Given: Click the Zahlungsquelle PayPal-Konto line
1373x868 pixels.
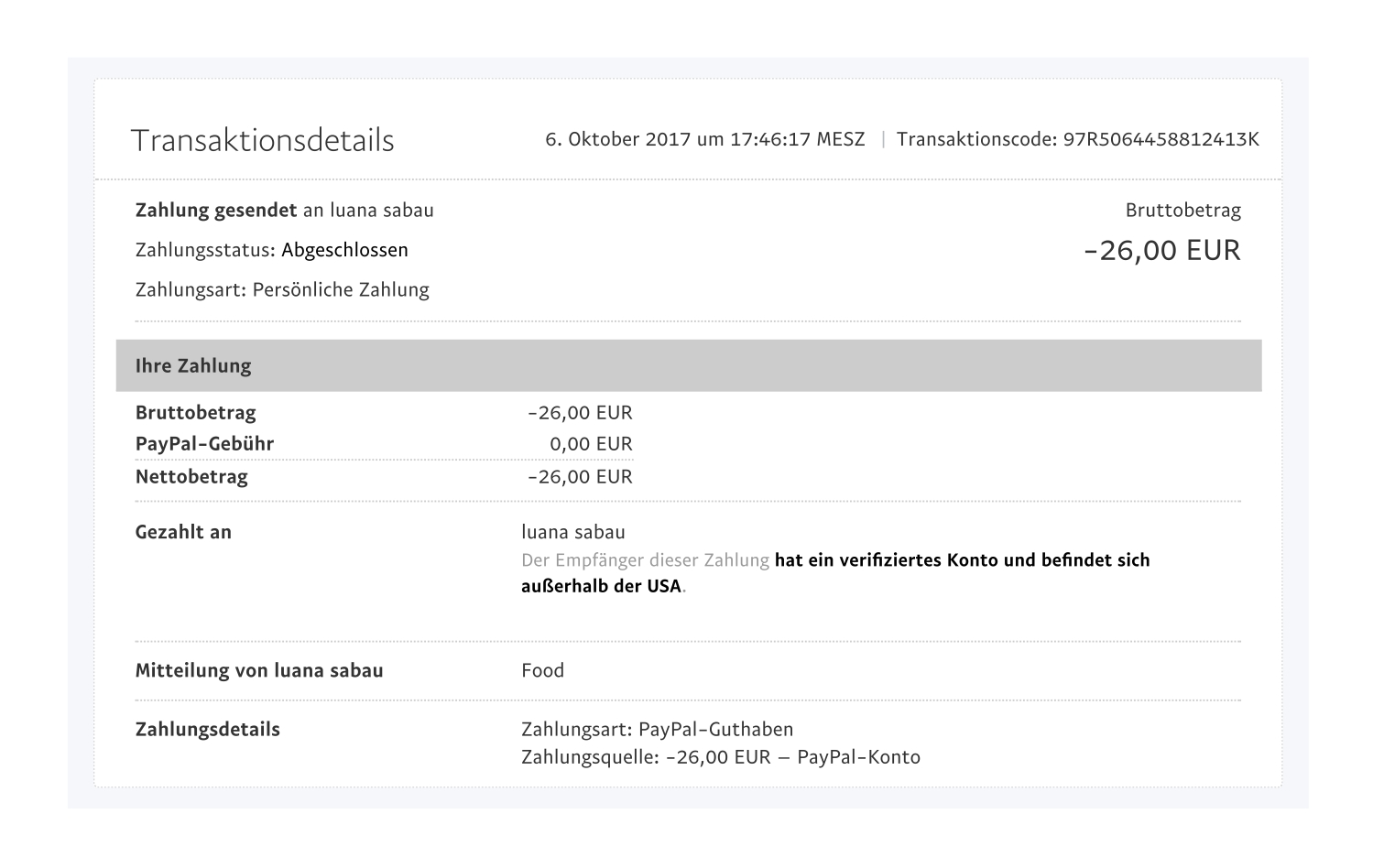Looking at the screenshot, I should (721, 757).
